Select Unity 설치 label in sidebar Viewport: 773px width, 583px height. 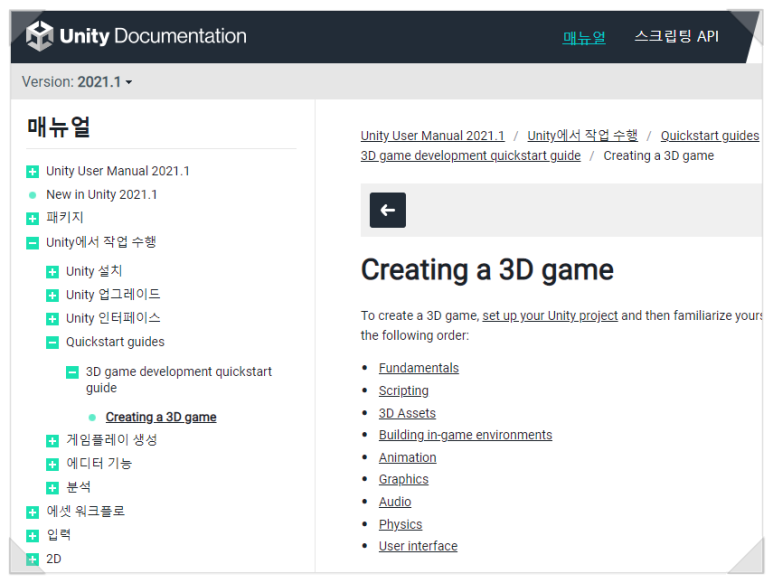94,271
